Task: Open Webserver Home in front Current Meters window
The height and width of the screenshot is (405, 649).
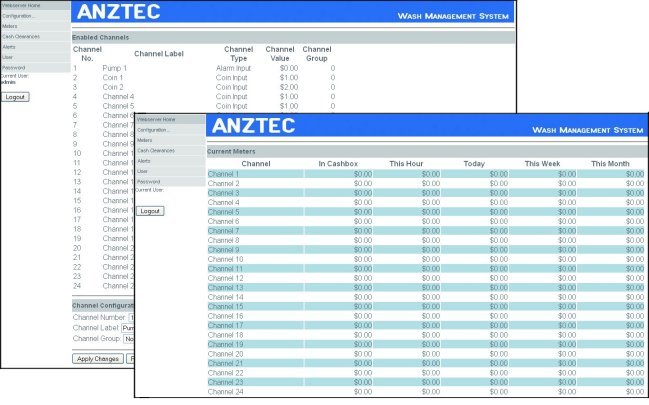Action: [170, 119]
